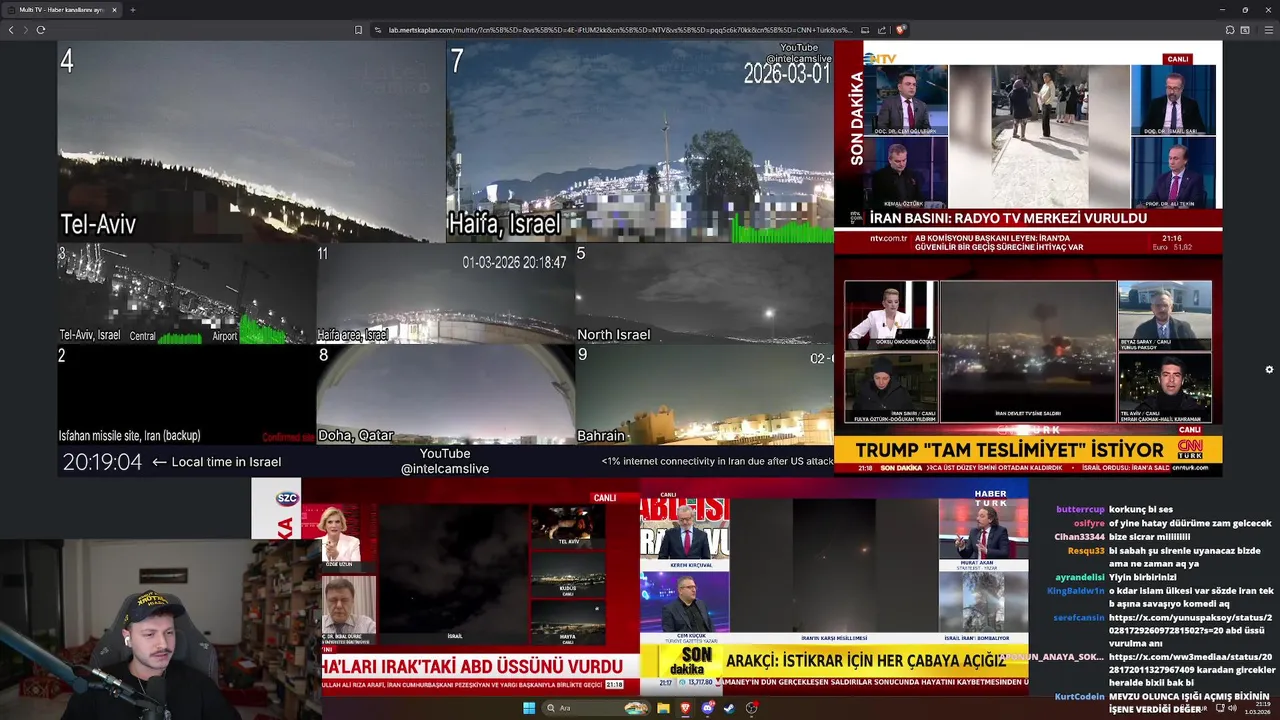The width and height of the screenshot is (1280, 720).
Task: Click chat username serefcansin
Action: [x=1079, y=618]
